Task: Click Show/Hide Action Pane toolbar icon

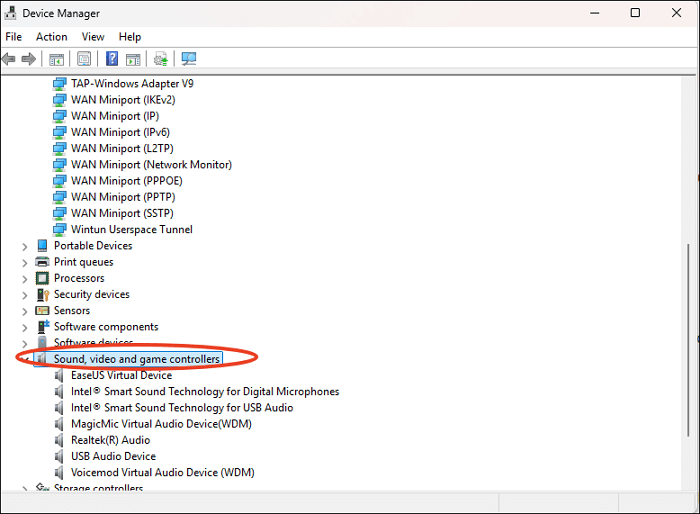Action: point(133,59)
